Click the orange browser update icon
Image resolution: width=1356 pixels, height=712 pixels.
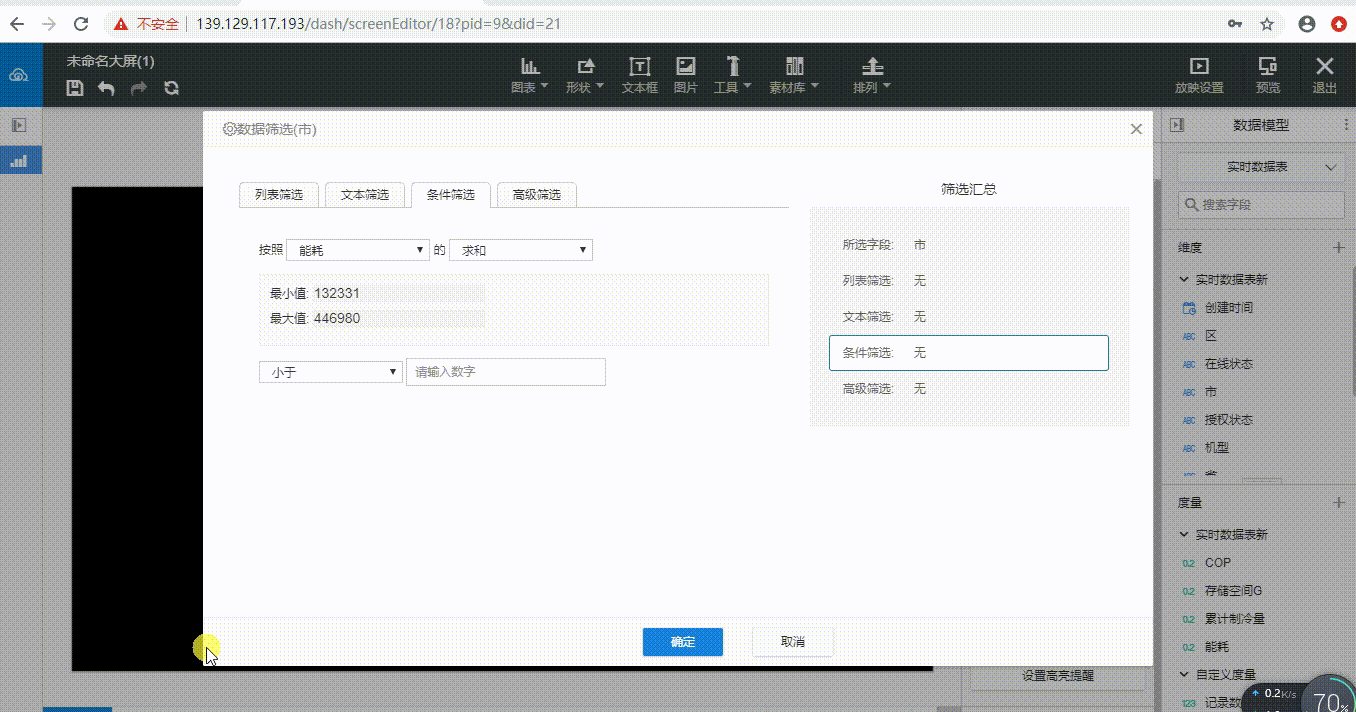coord(1338,24)
